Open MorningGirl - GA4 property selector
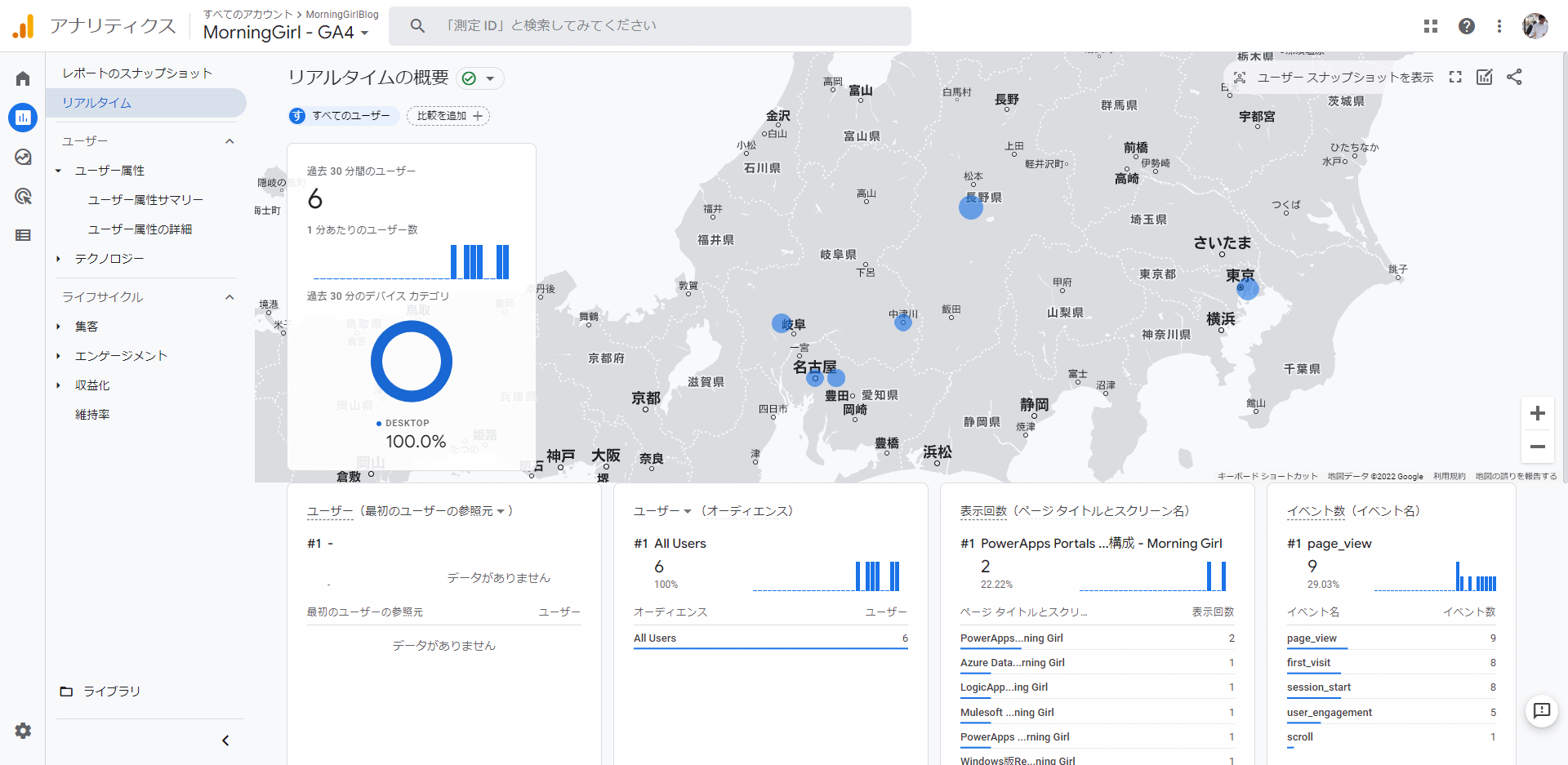 pyautogui.click(x=287, y=33)
